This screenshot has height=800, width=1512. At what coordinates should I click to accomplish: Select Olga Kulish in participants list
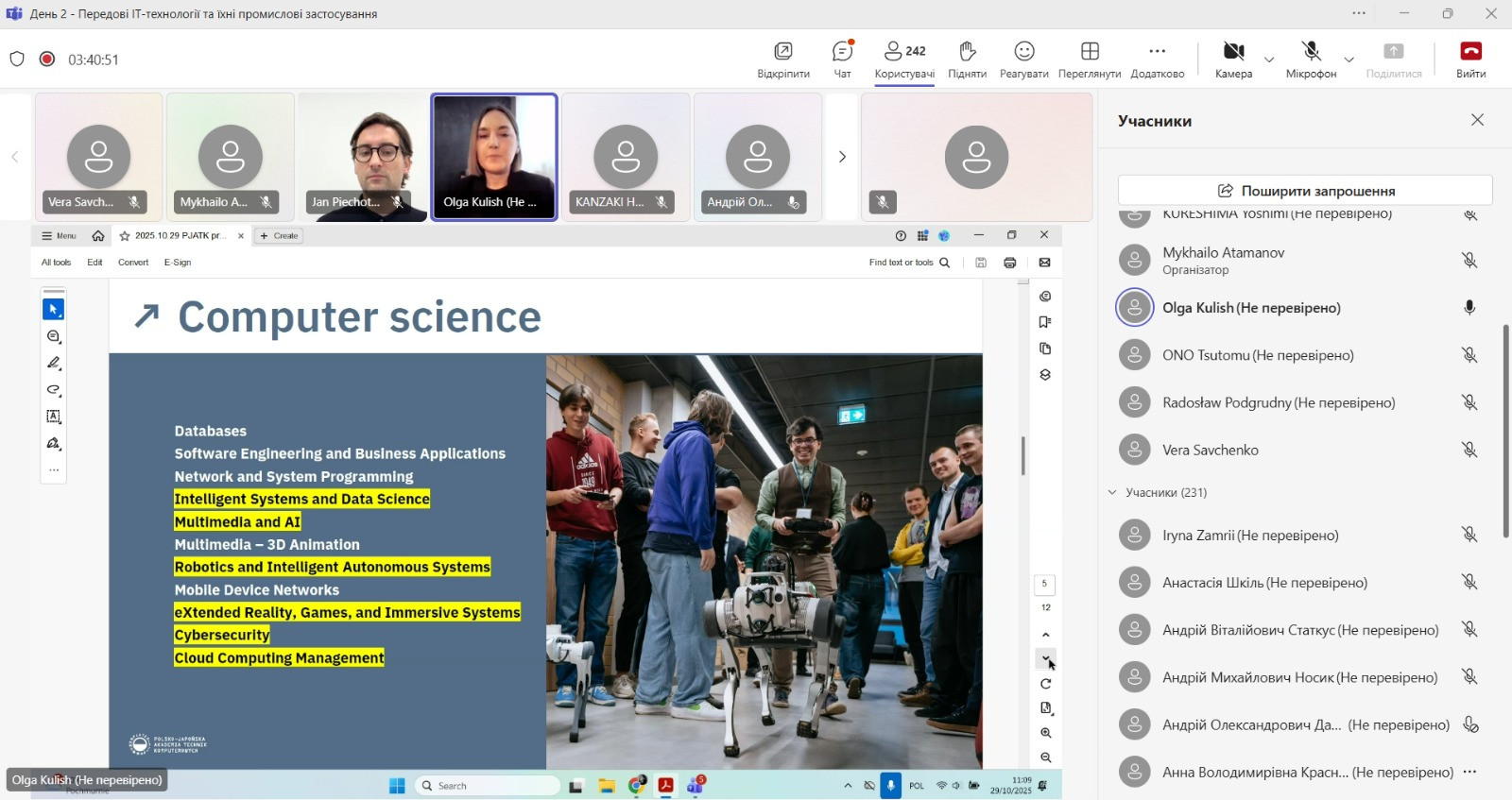coord(1250,308)
